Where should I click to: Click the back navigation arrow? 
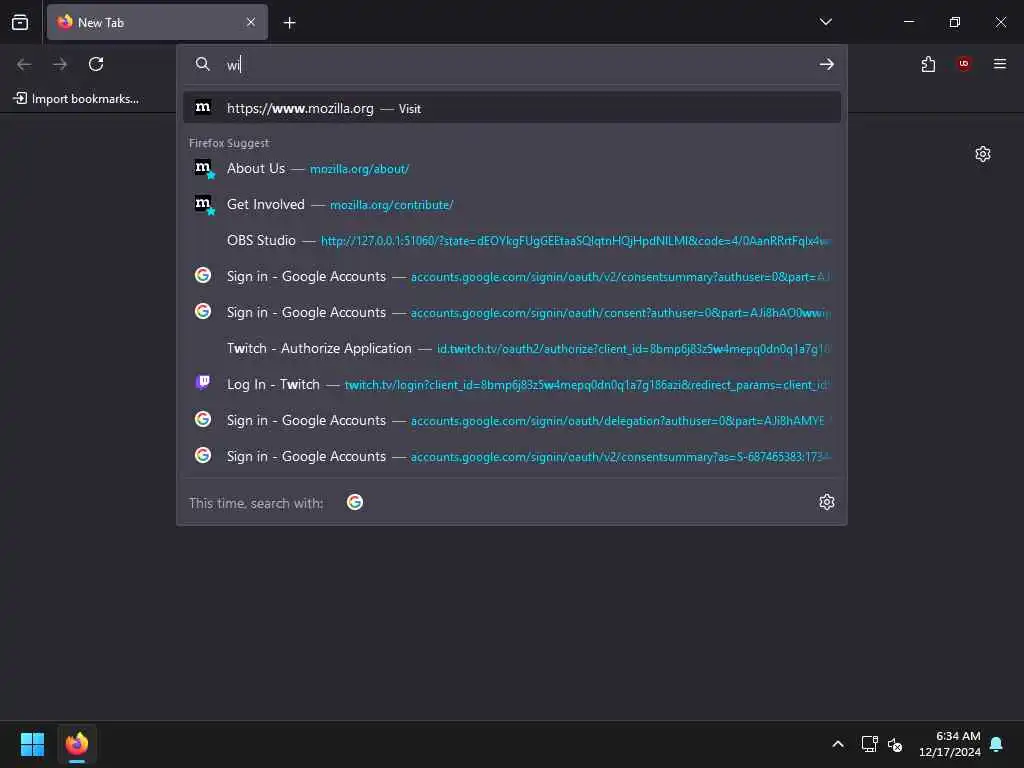[x=24, y=64]
